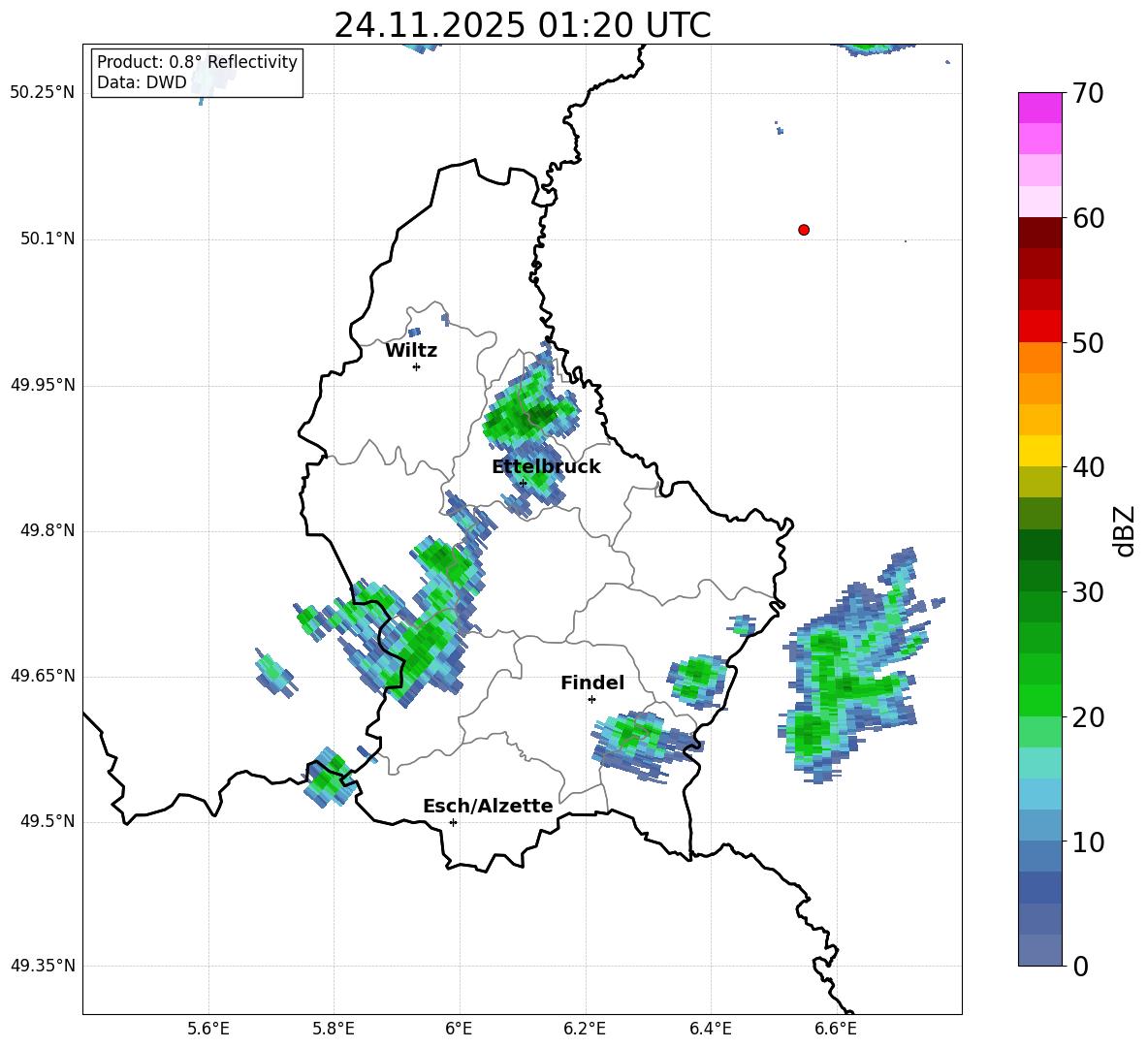Click the red radar site dot
This screenshot has width=1148, height=1048.
click(x=803, y=230)
